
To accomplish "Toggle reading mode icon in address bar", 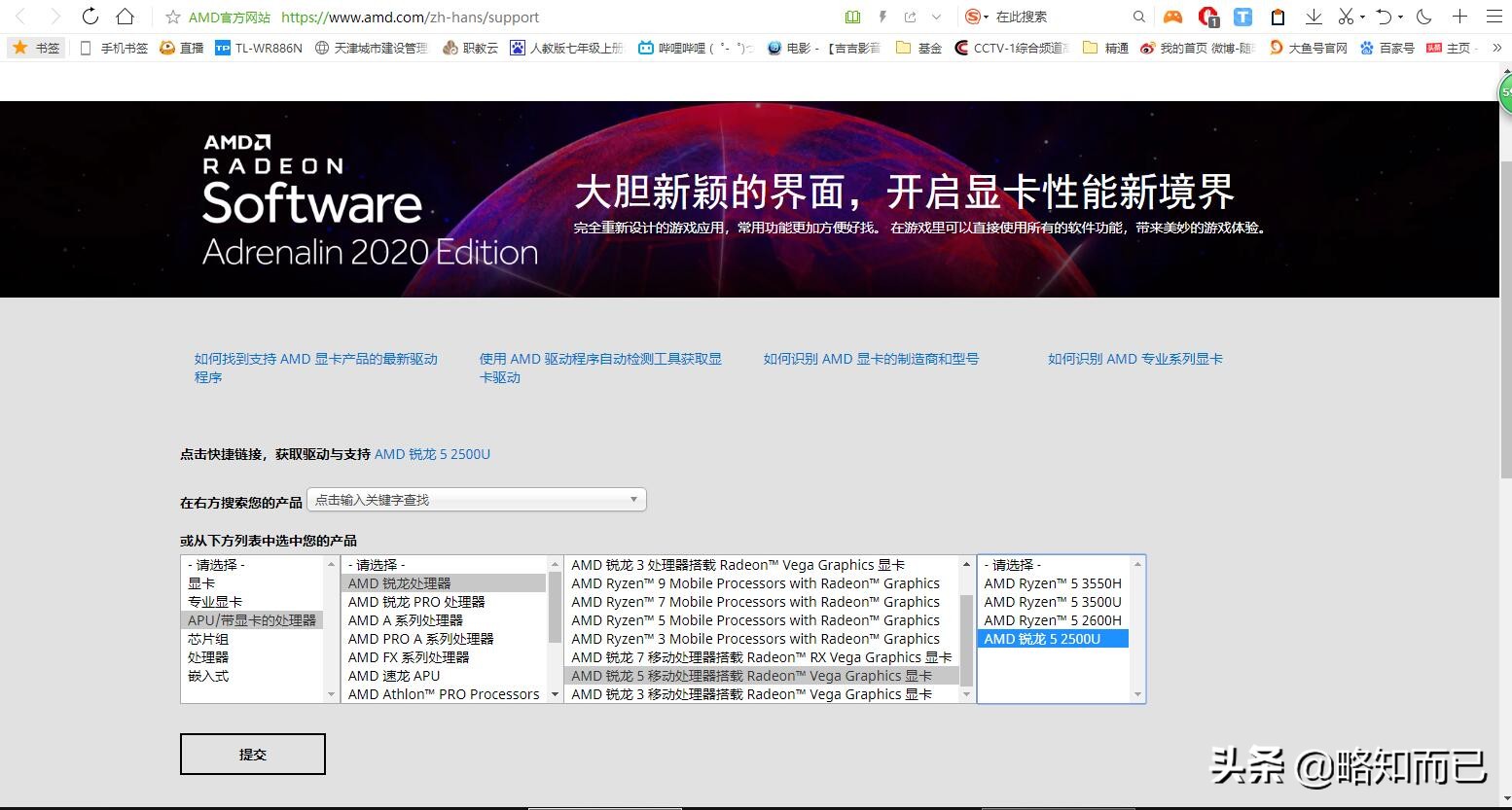I will 851,17.
